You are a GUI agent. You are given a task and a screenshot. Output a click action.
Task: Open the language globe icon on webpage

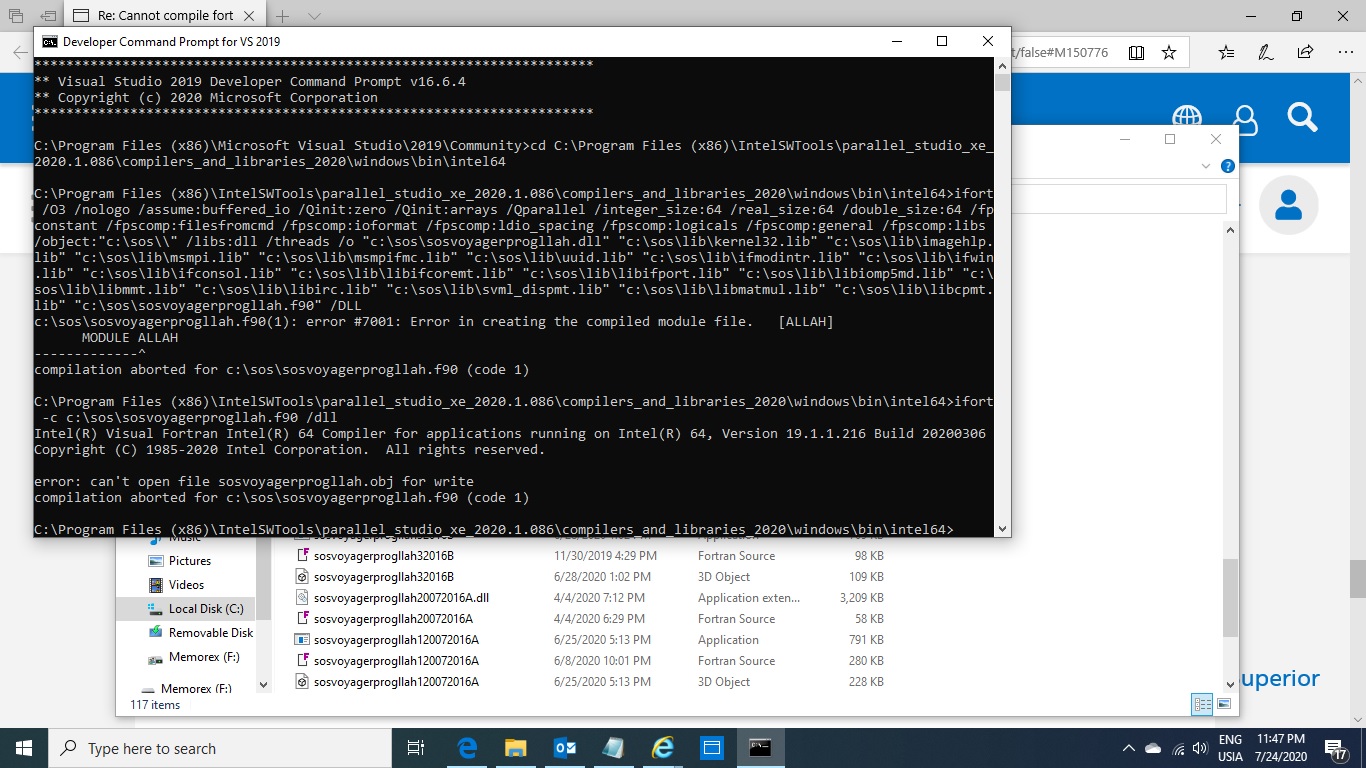click(x=1187, y=117)
